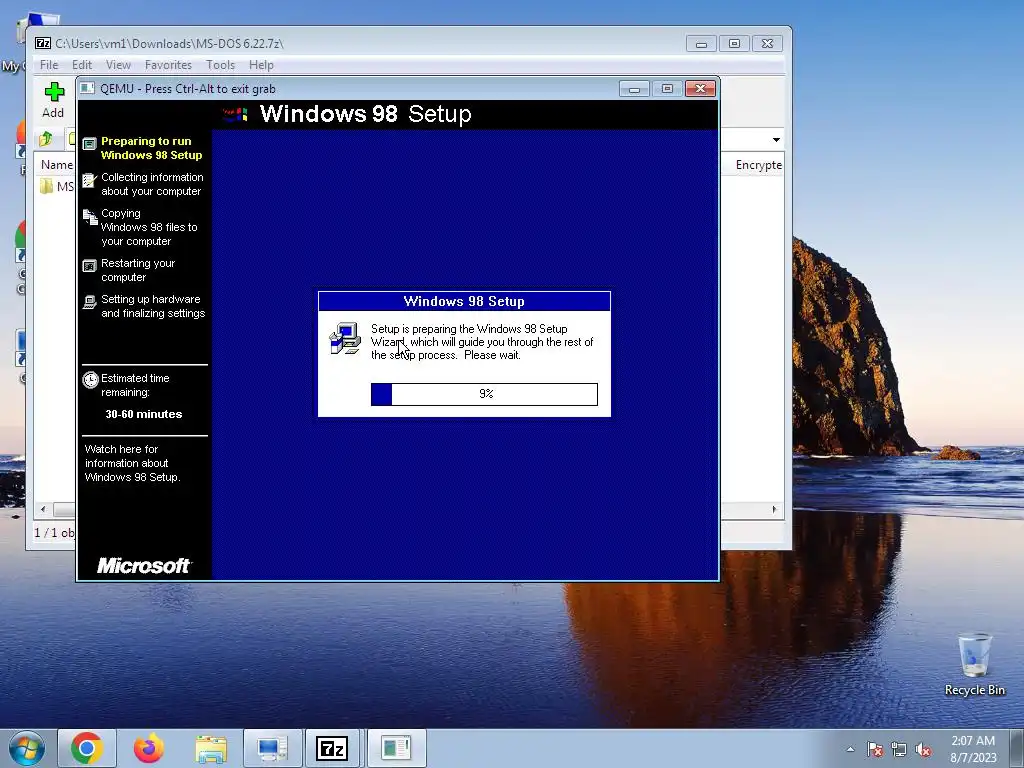This screenshot has width=1024, height=768.
Task: Open the Recycle Bin desktop icon
Action: tap(974, 665)
